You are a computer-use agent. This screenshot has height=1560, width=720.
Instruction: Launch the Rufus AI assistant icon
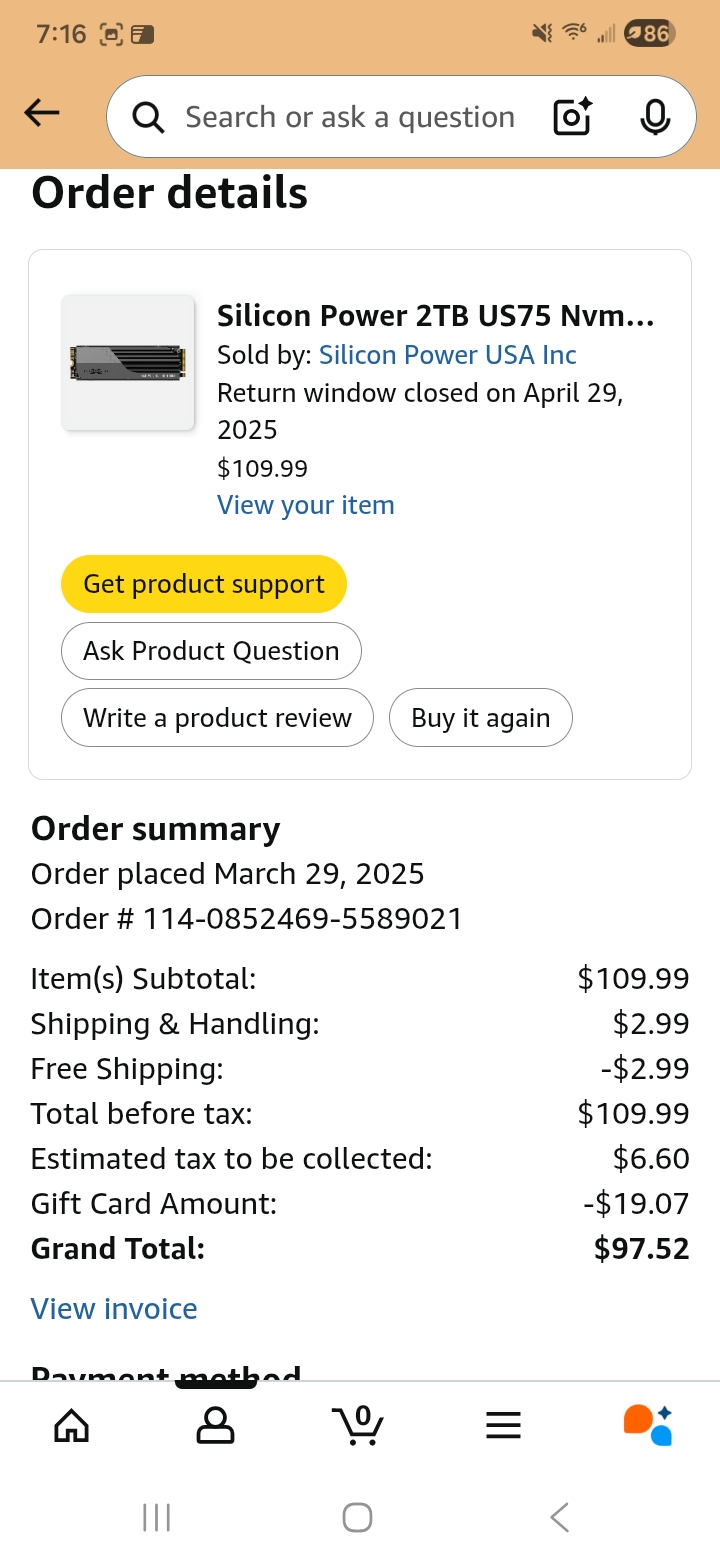(x=647, y=1425)
